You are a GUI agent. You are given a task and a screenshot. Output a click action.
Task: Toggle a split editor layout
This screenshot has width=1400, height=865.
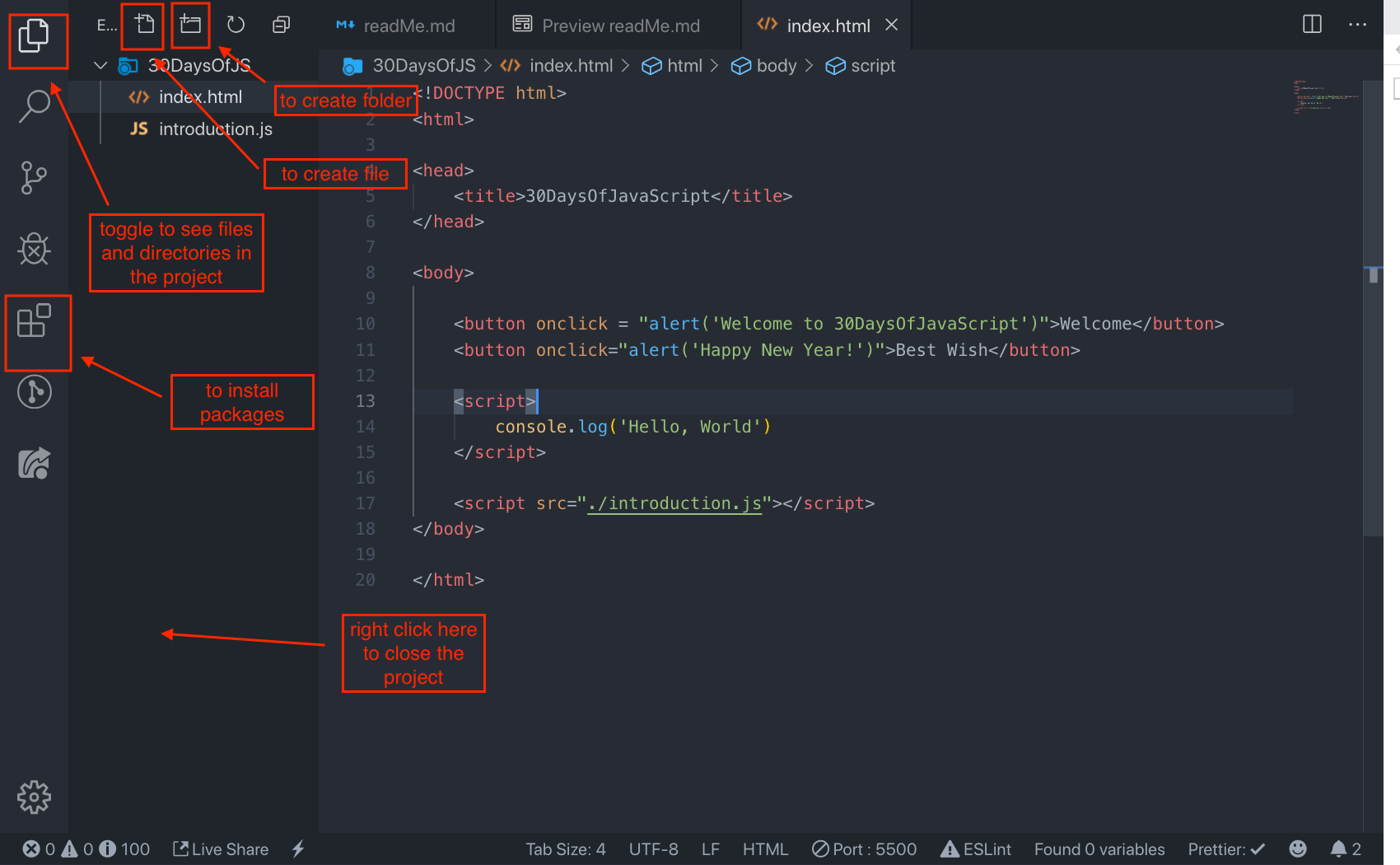tap(1310, 24)
